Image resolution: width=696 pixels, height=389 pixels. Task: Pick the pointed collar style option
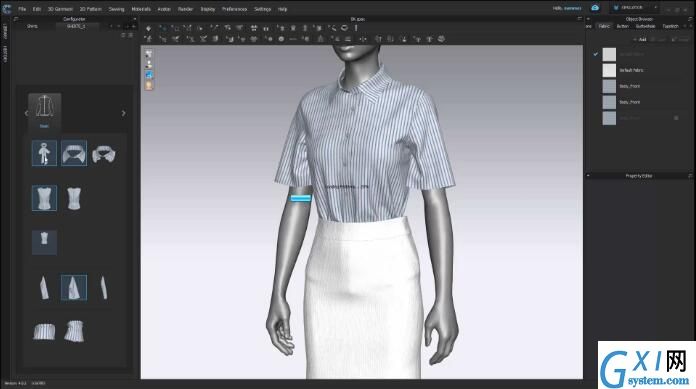pos(74,153)
